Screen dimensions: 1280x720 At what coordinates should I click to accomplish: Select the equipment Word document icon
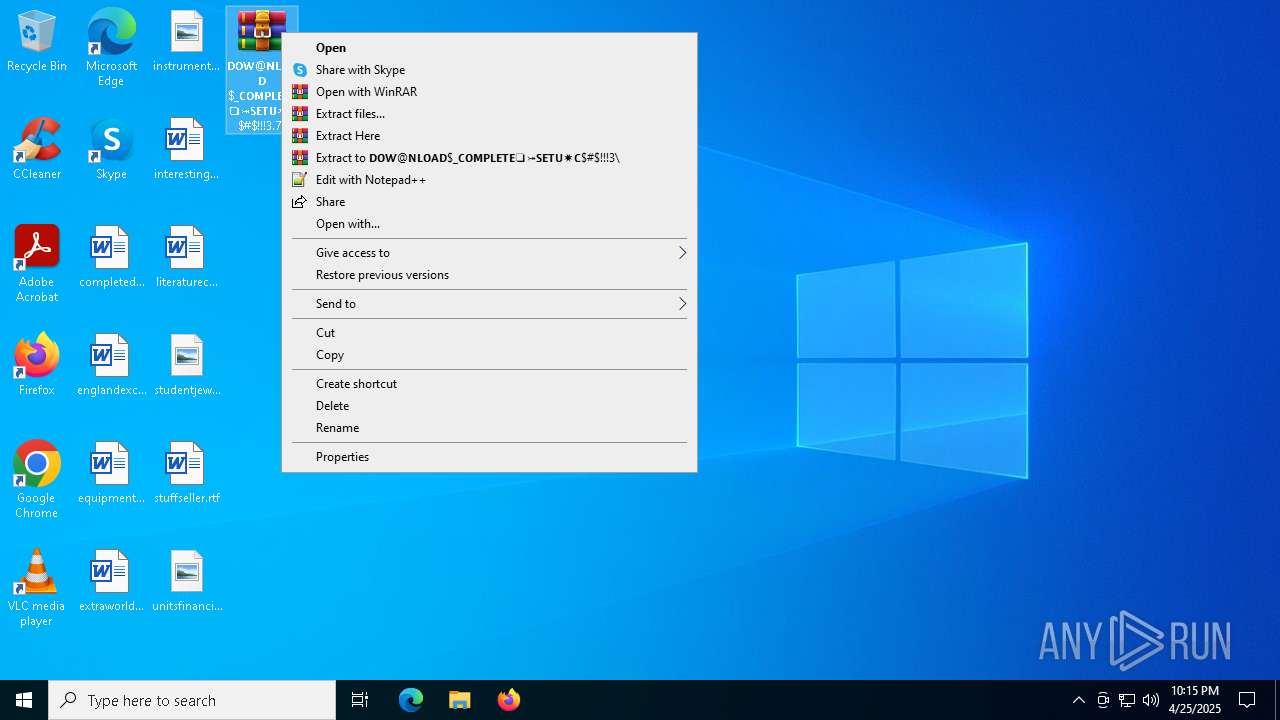coord(111,474)
